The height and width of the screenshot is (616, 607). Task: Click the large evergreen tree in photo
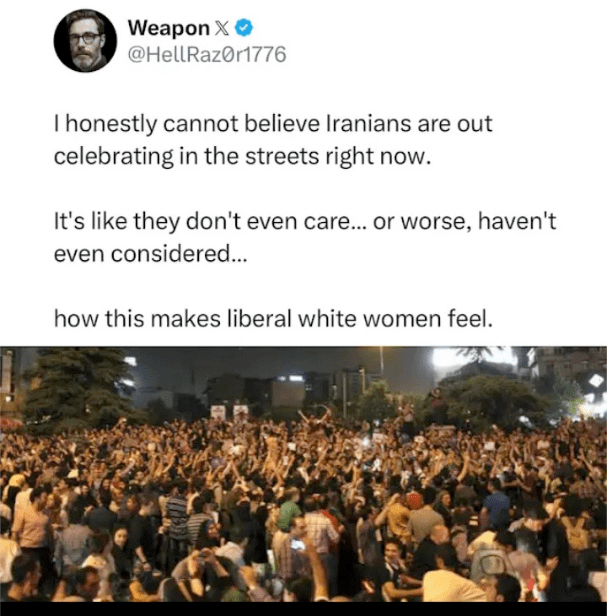point(79,387)
